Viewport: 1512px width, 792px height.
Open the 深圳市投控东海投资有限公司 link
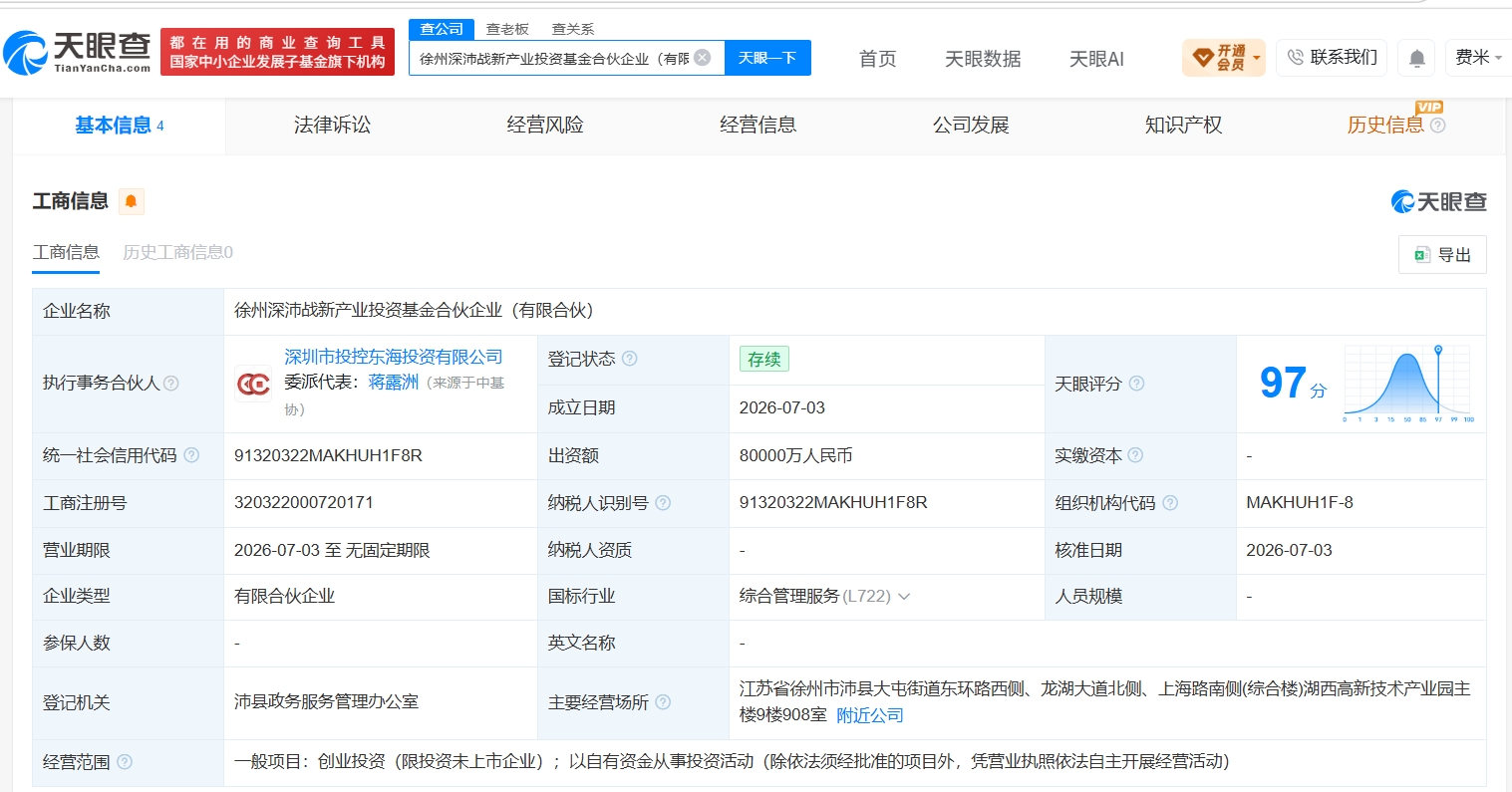394,357
